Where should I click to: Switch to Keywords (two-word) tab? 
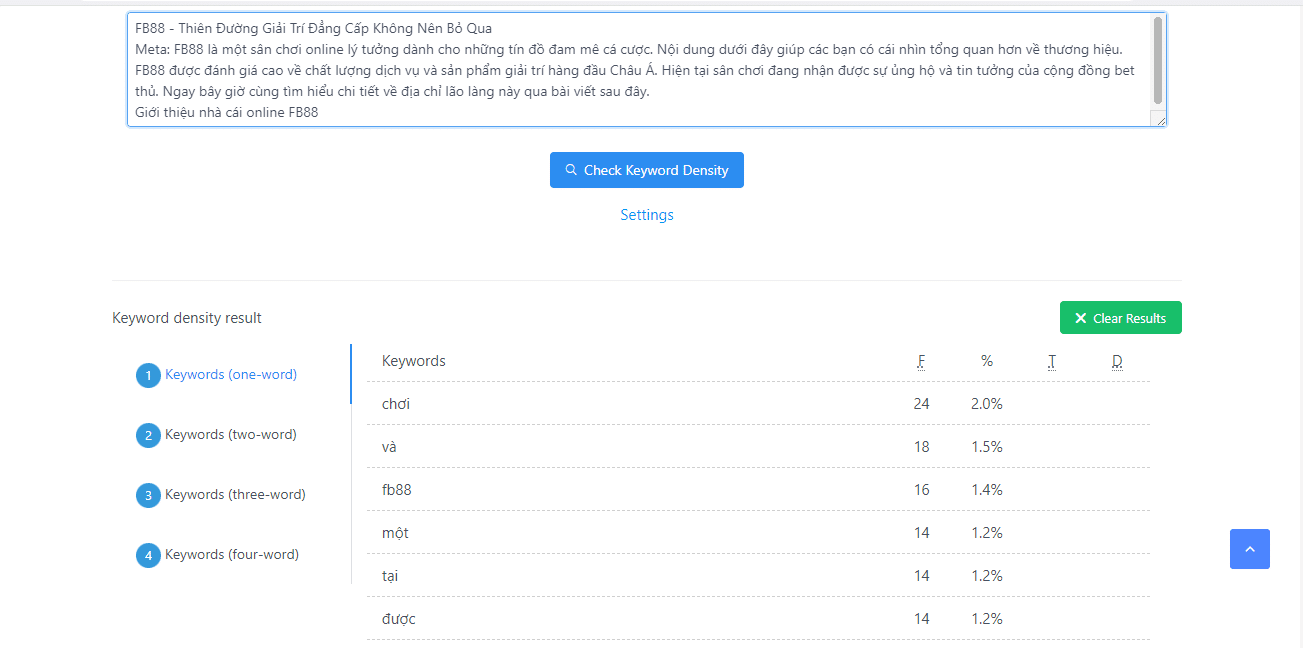pyautogui.click(x=231, y=434)
